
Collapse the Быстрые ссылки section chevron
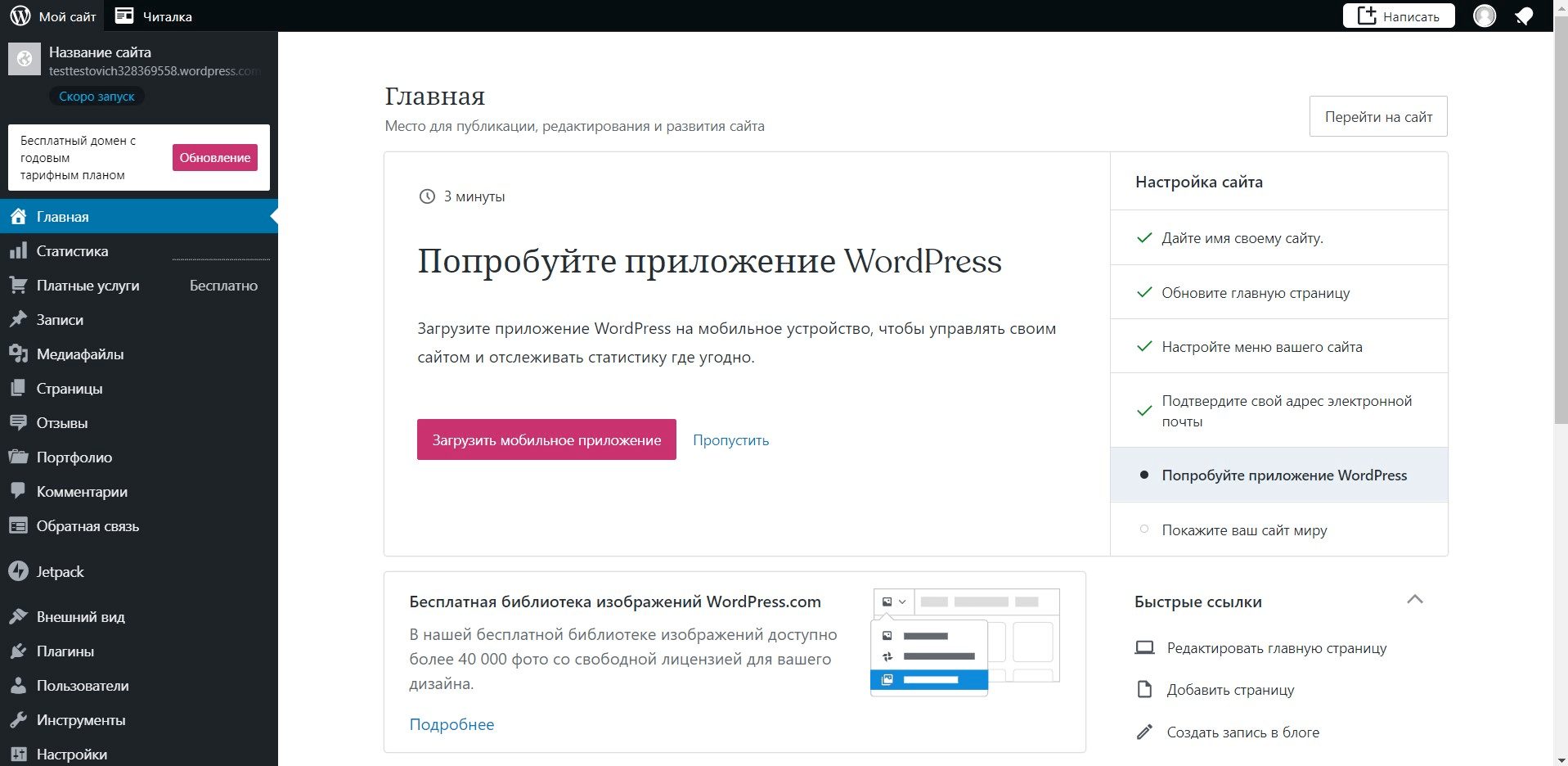pos(1415,600)
